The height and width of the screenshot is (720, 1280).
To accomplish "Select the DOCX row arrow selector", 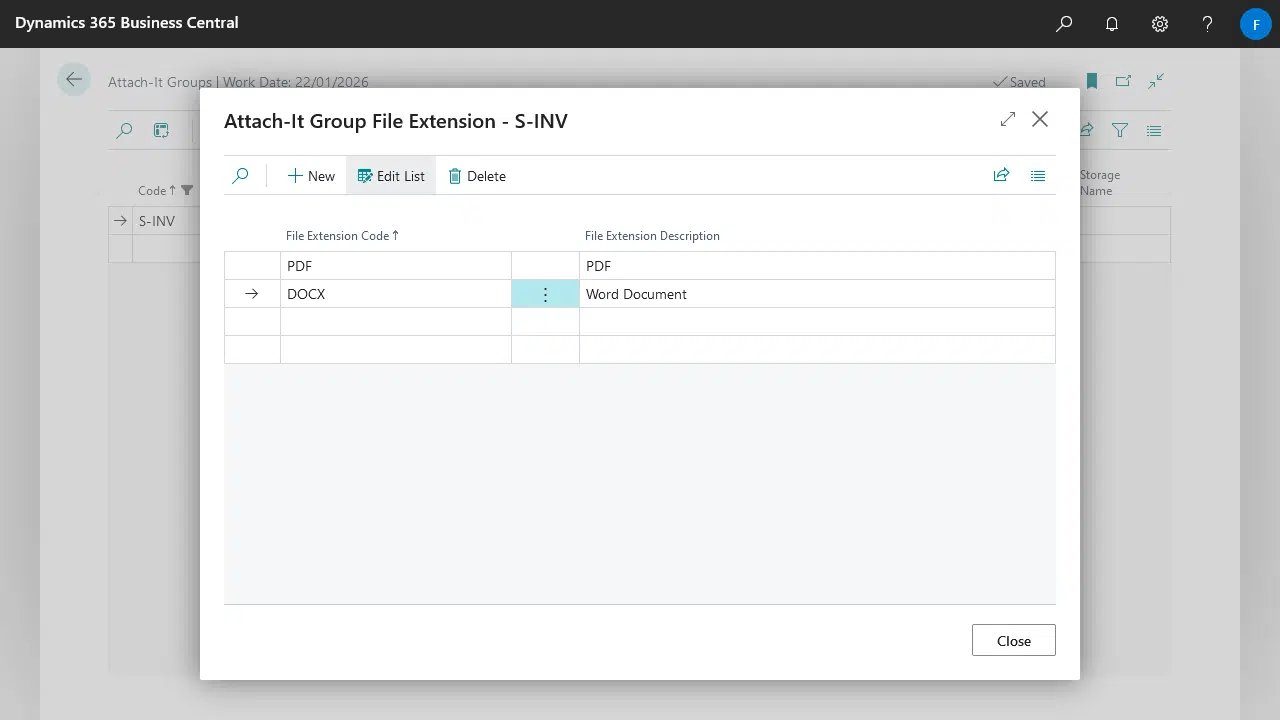I will pos(252,294).
